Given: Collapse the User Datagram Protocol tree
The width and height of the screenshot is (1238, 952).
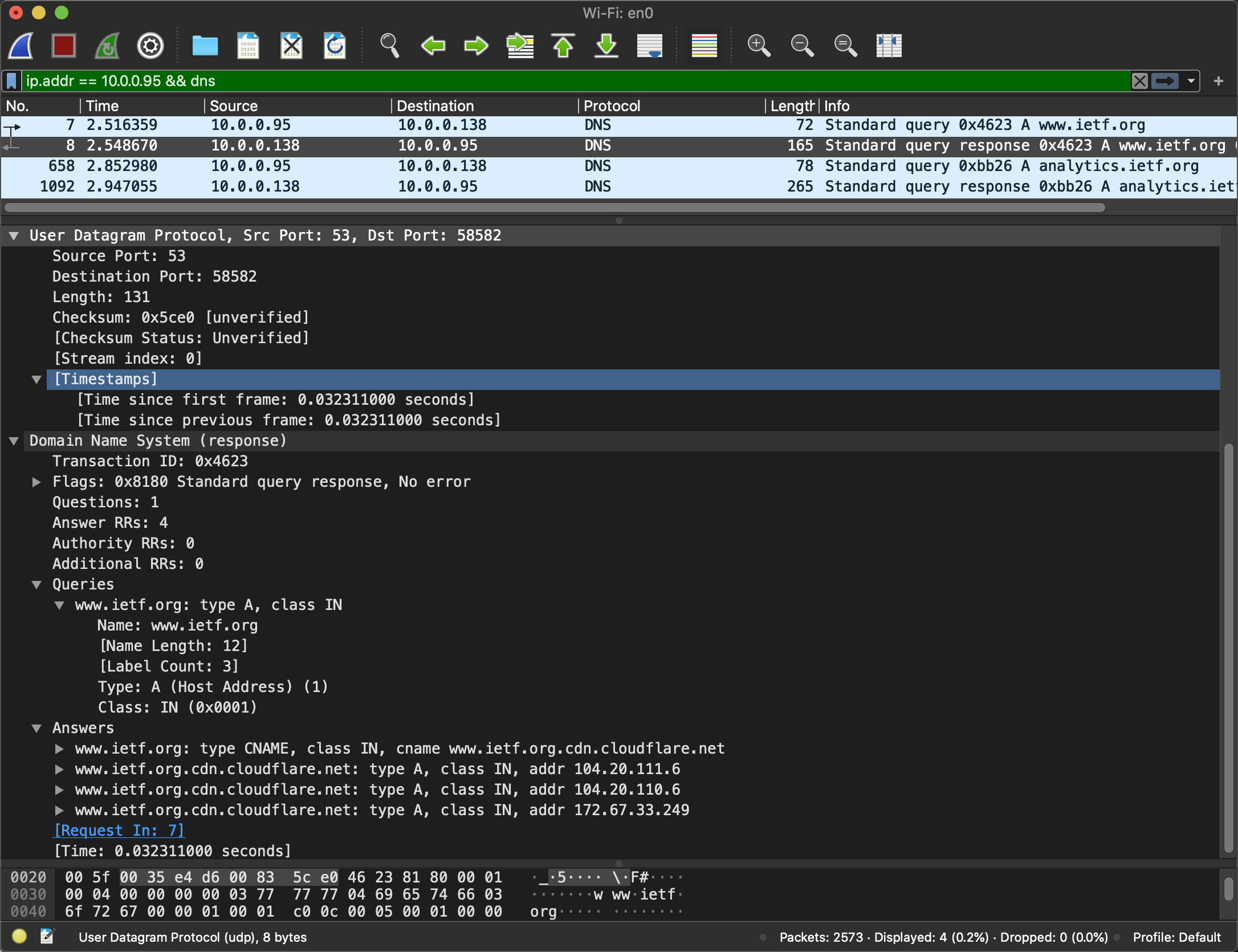Looking at the screenshot, I should (14, 235).
